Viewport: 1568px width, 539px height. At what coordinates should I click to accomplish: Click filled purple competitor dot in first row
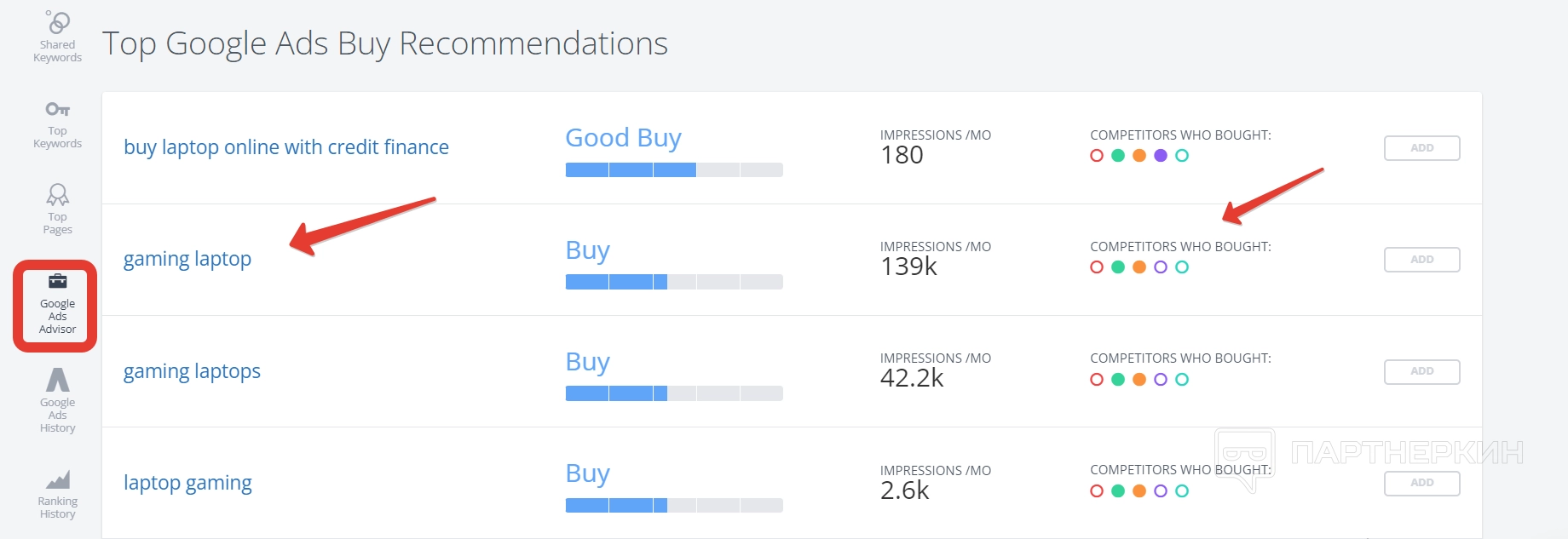coord(1161,156)
